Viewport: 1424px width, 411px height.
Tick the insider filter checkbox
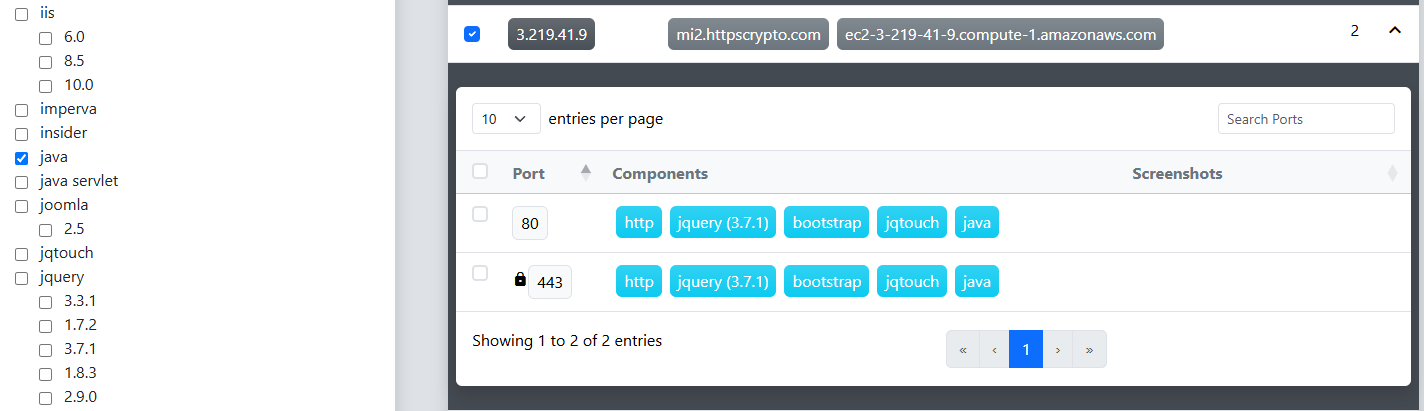(x=22, y=134)
